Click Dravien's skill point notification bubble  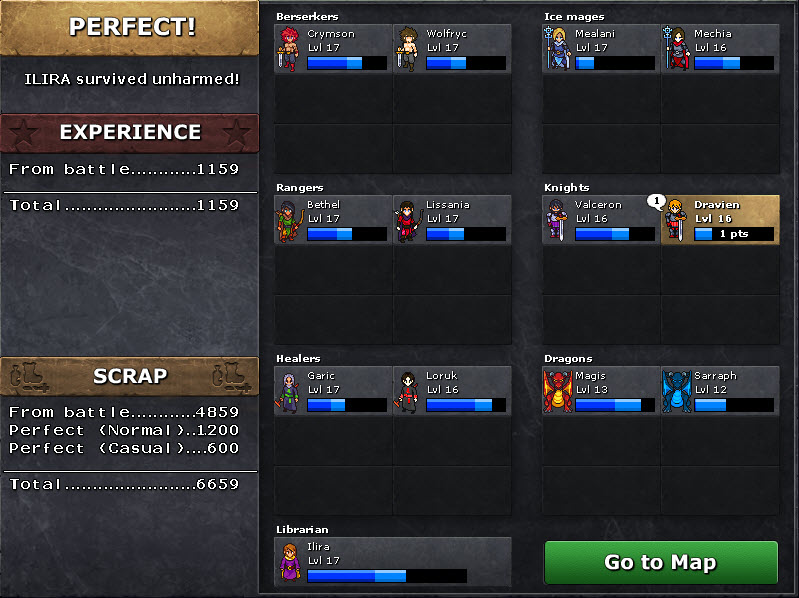point(656,202)
